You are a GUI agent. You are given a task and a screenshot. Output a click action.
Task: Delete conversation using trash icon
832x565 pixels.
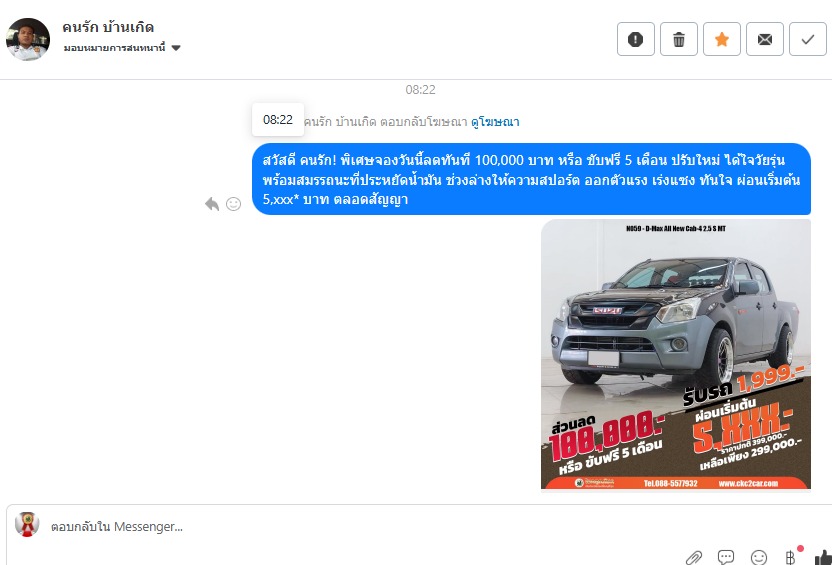pos(679,39)
